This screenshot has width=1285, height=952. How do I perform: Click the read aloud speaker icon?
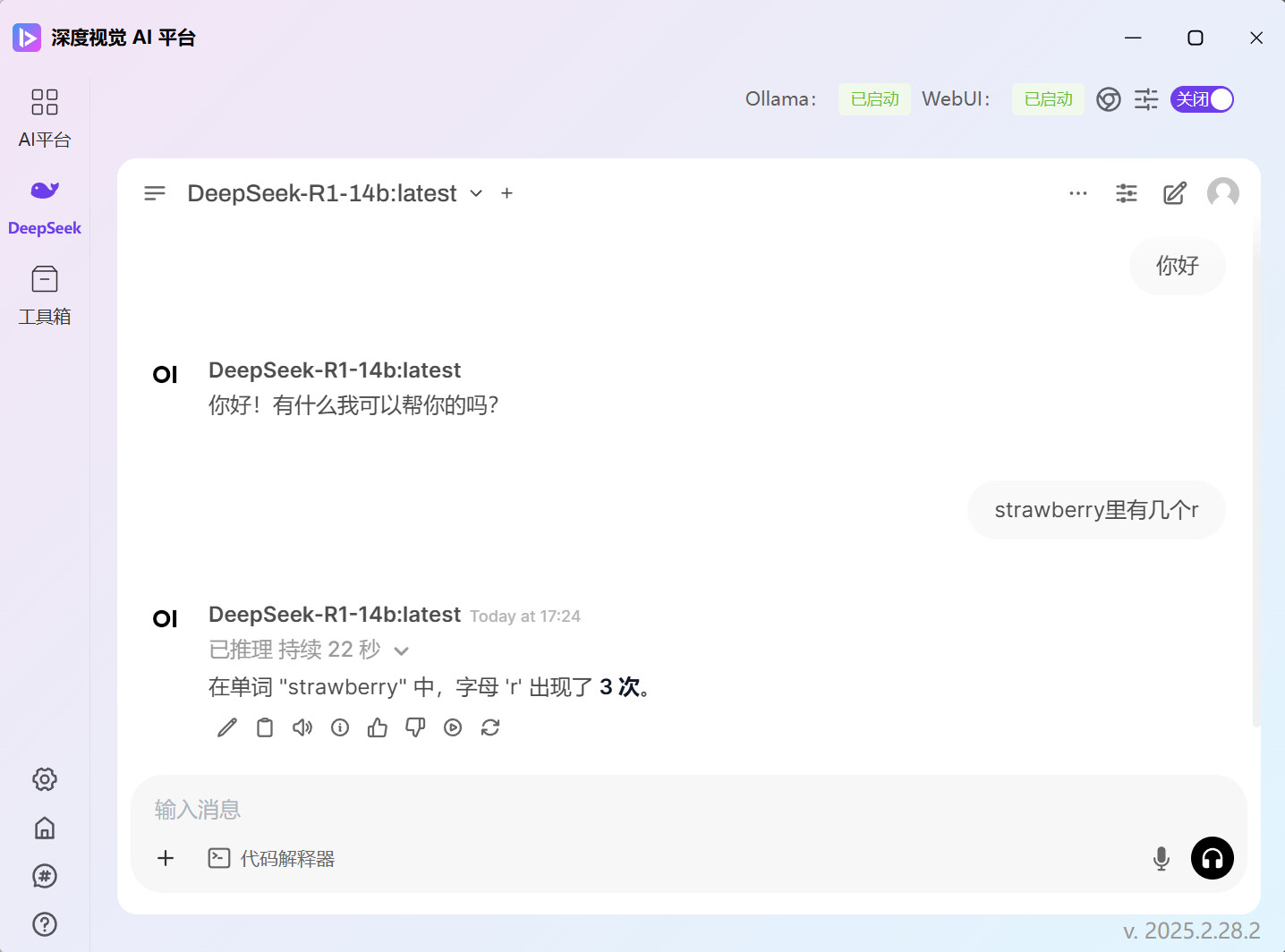pyautogui.click(x=302, y=727)
